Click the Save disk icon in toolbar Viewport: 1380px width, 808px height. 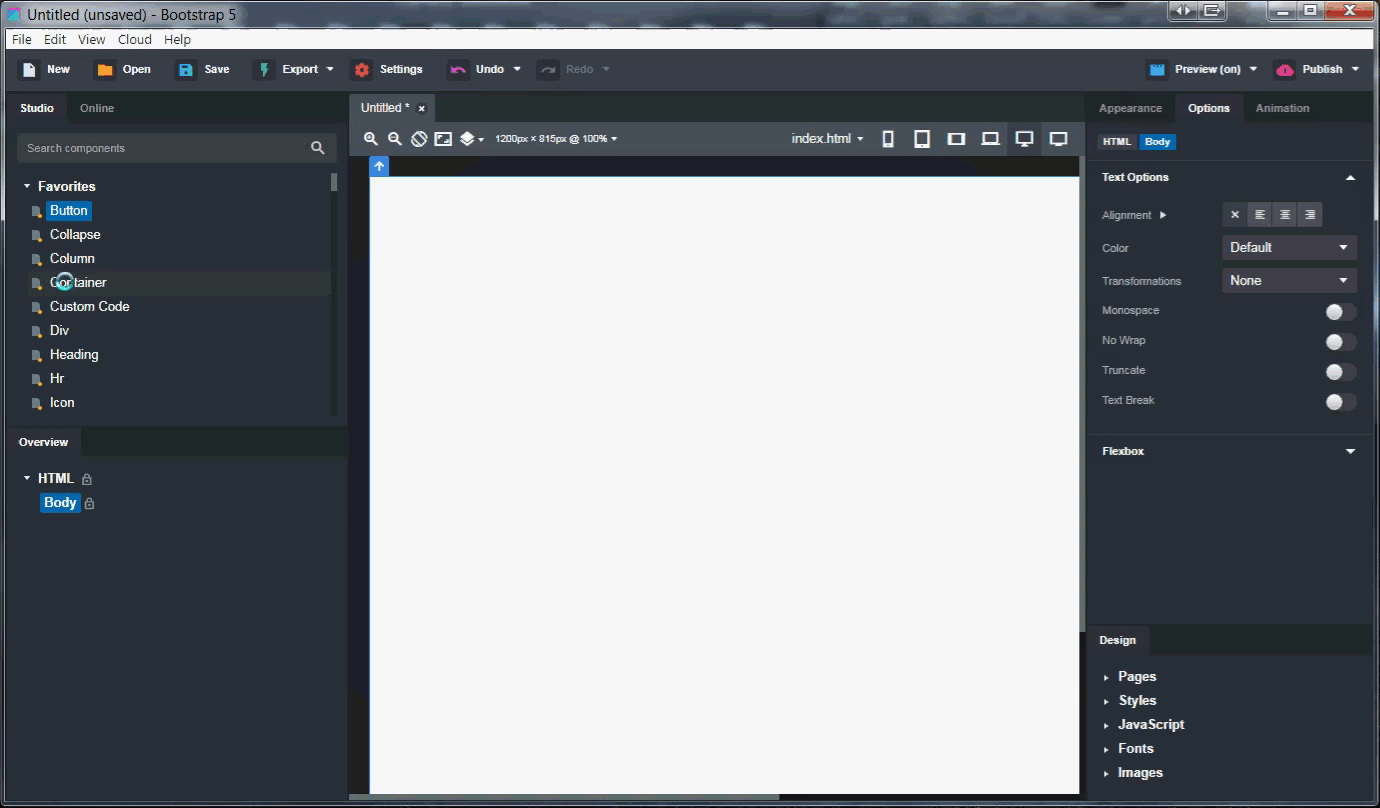click(185, 70)
